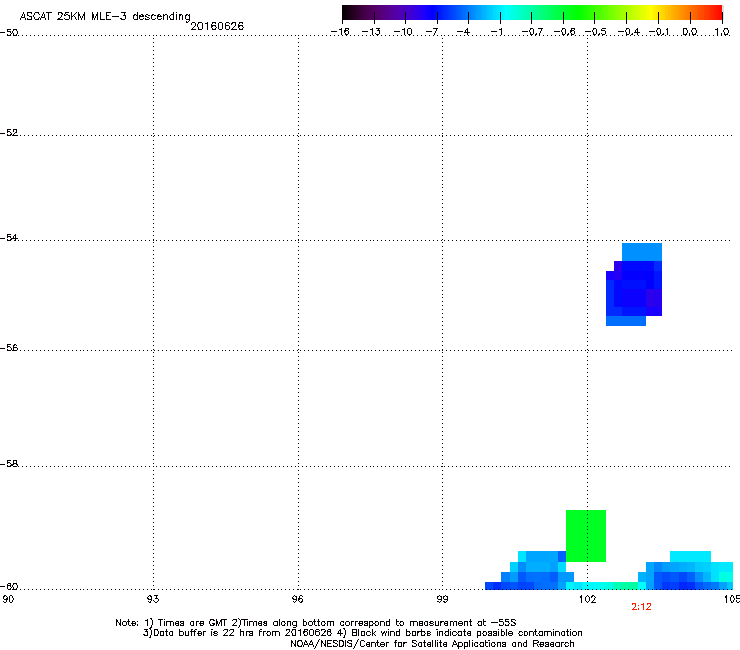Click the date label "20160626"
Viewport: 740px width, 650px height.
[217, 26]
